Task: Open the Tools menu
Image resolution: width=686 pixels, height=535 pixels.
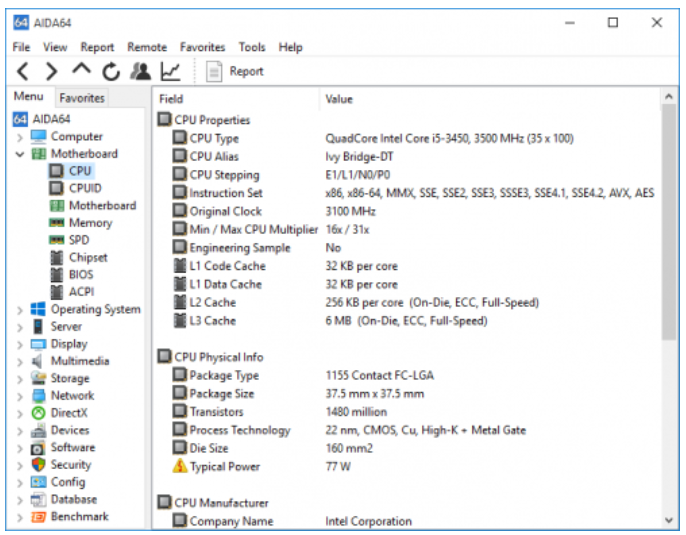Action: (x=252, y=47)
